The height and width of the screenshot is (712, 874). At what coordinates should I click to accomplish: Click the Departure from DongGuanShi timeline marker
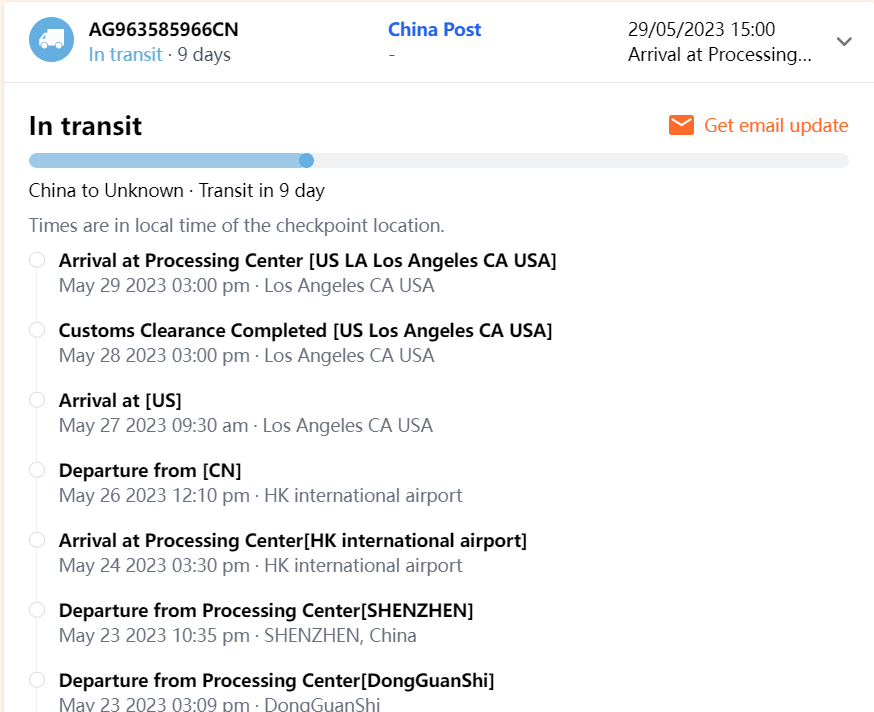37,680
